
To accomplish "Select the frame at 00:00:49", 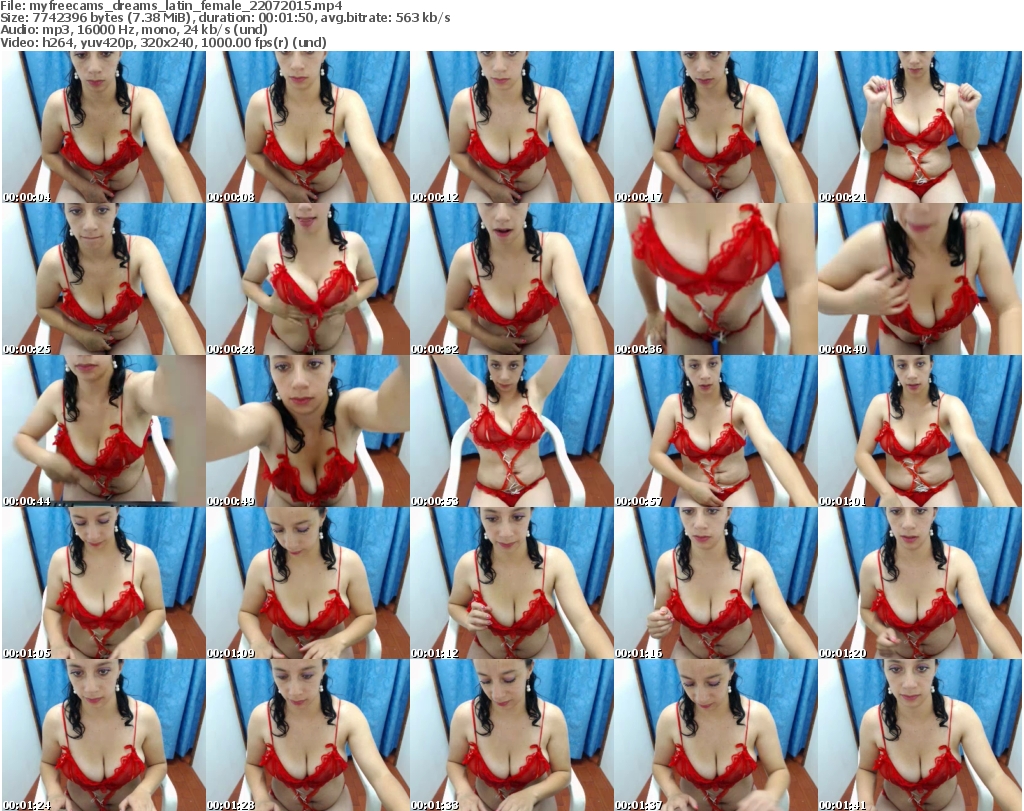I will [x=308, y=431].
